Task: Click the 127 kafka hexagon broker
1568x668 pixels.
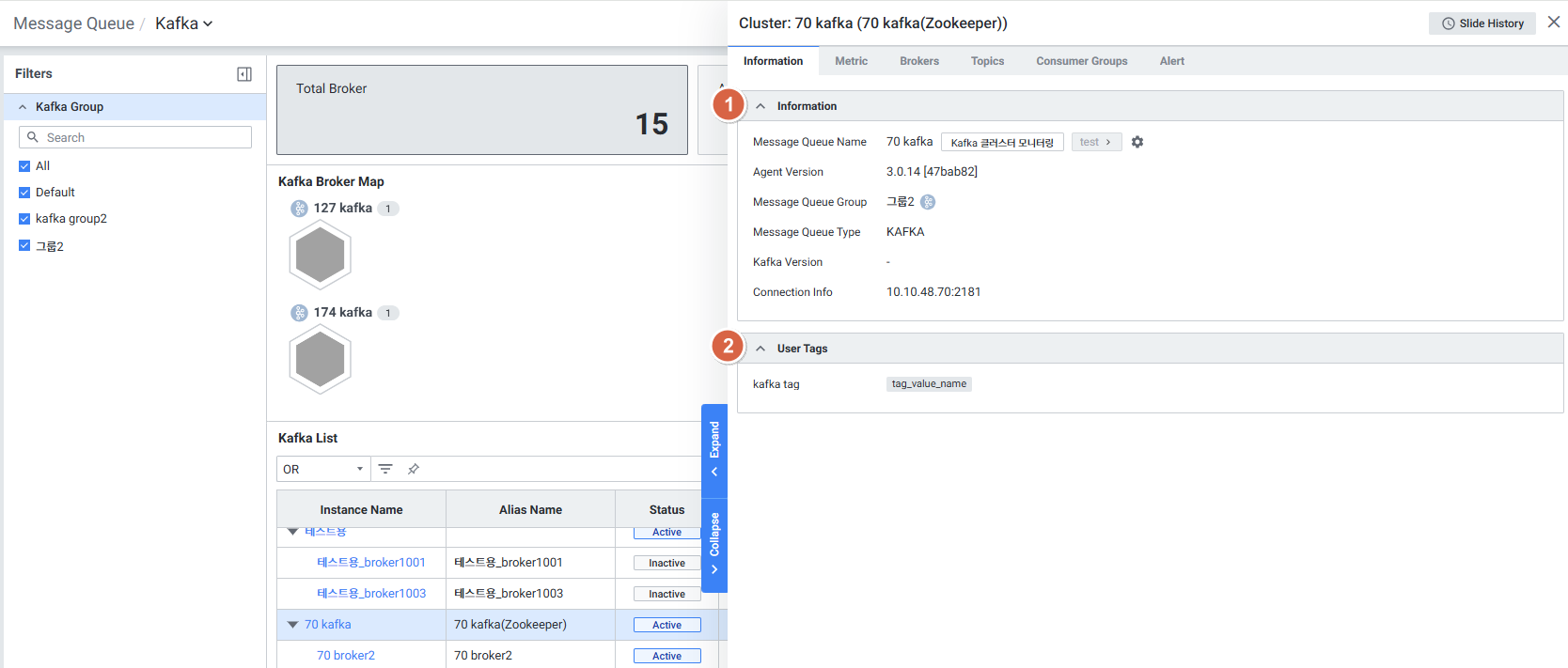Action: click(321, 255)
